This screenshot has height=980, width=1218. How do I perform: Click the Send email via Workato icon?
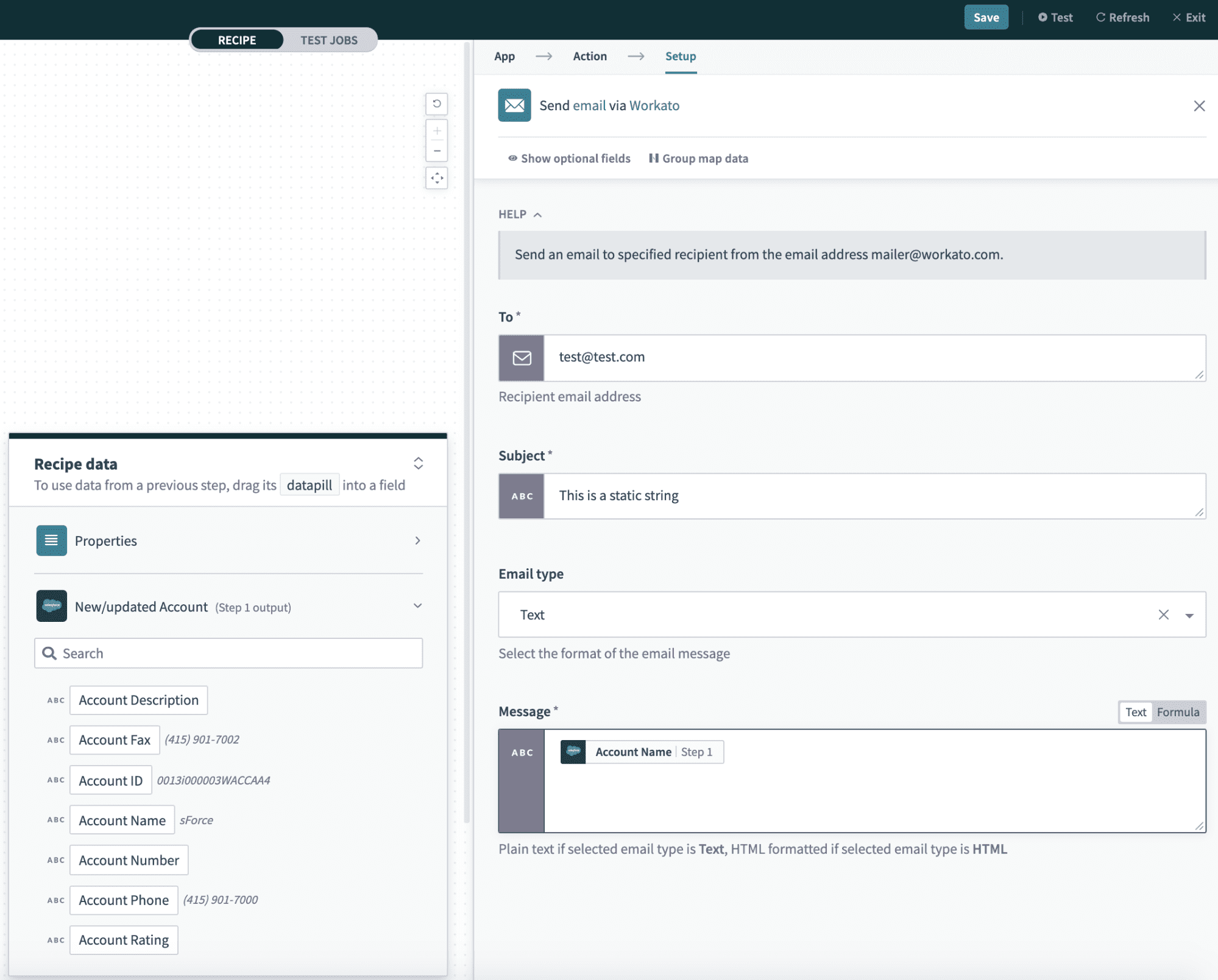point(514,105)
